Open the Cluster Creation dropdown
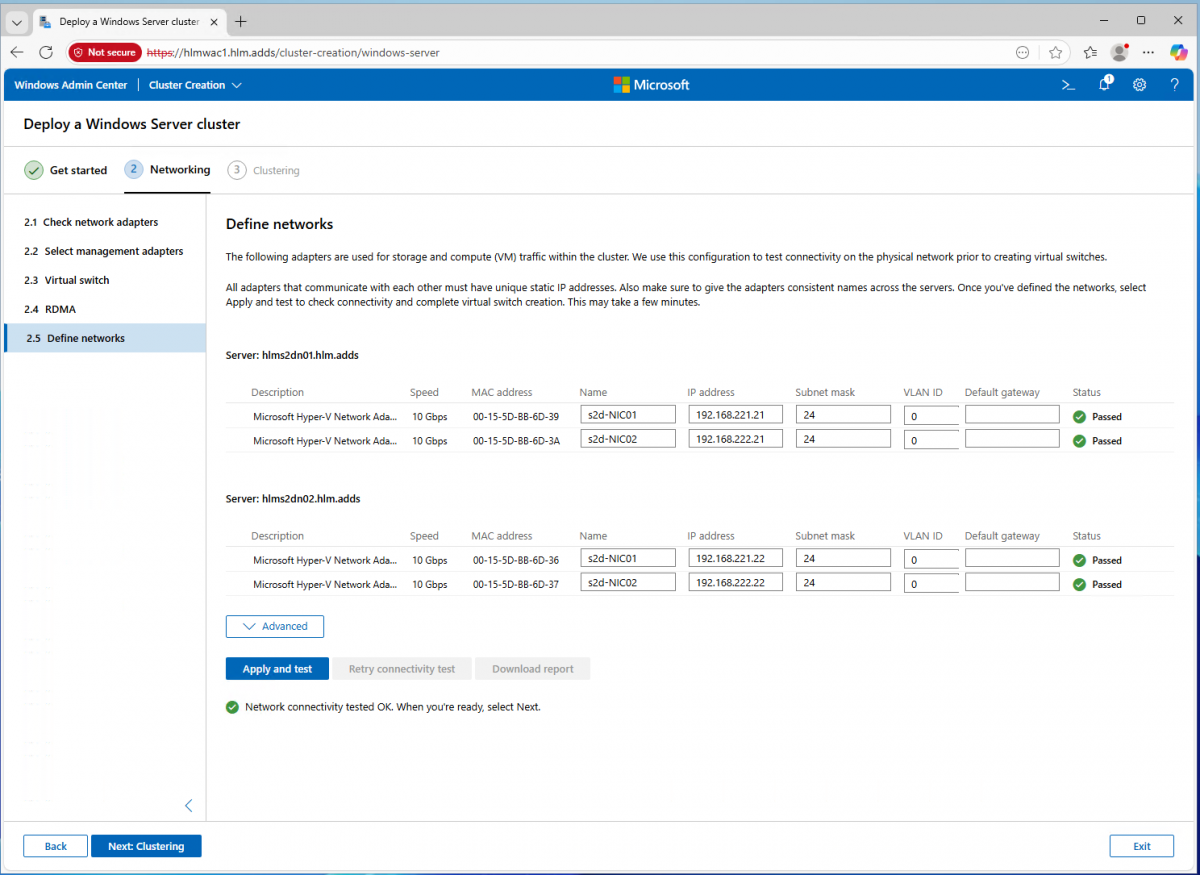Image resolution: width=1200 pixels, height=875 pixels. coord(195,85)
